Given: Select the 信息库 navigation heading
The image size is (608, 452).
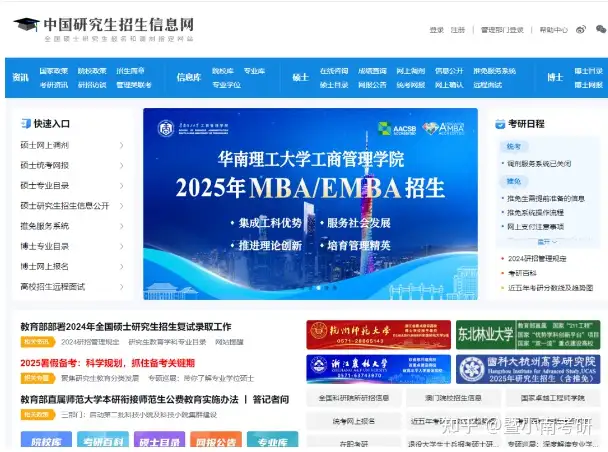Looking at the screenshot, I should click(x=189, y=78).
